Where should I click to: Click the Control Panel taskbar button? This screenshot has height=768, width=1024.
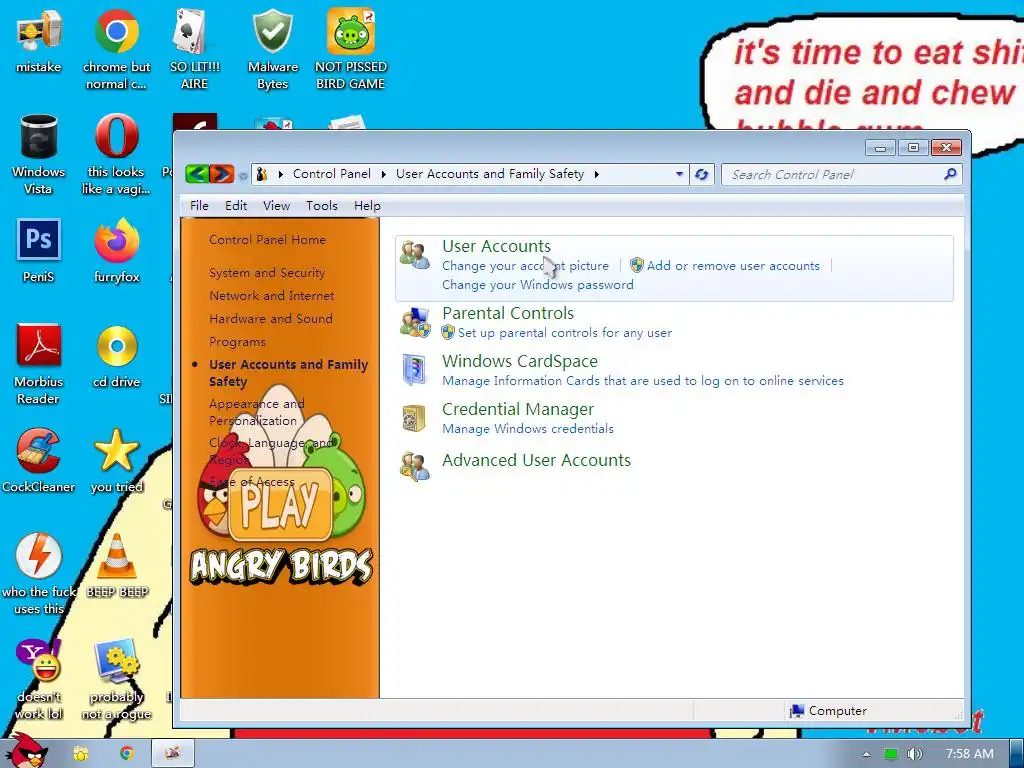pyautogui.click(x=173, y=753)
